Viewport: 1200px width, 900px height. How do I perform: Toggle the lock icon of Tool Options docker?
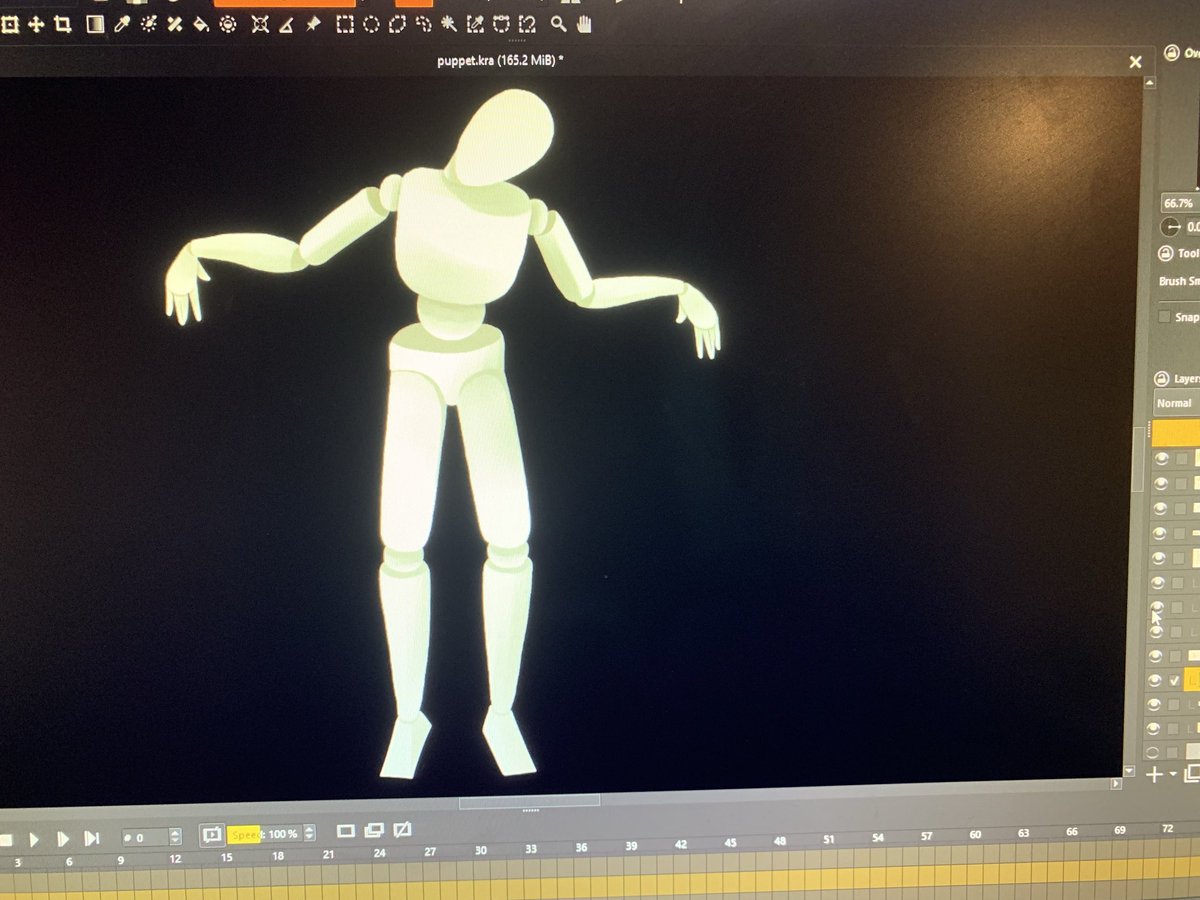coord(1165,254)
